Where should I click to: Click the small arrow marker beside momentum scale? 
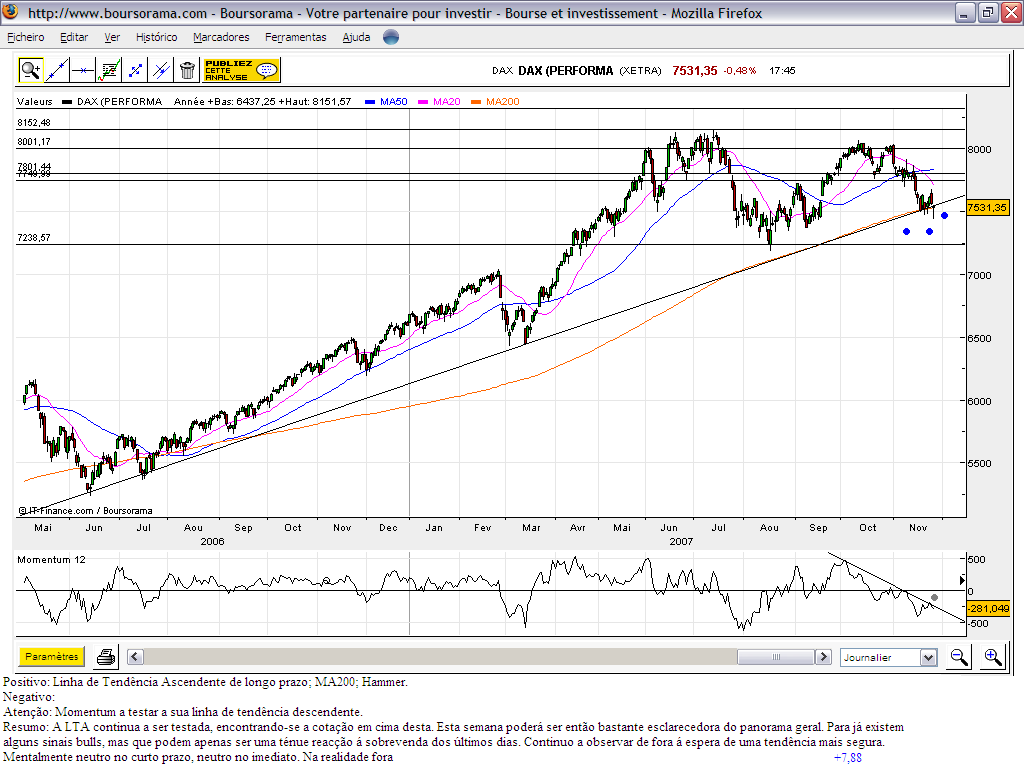point(962,580)
